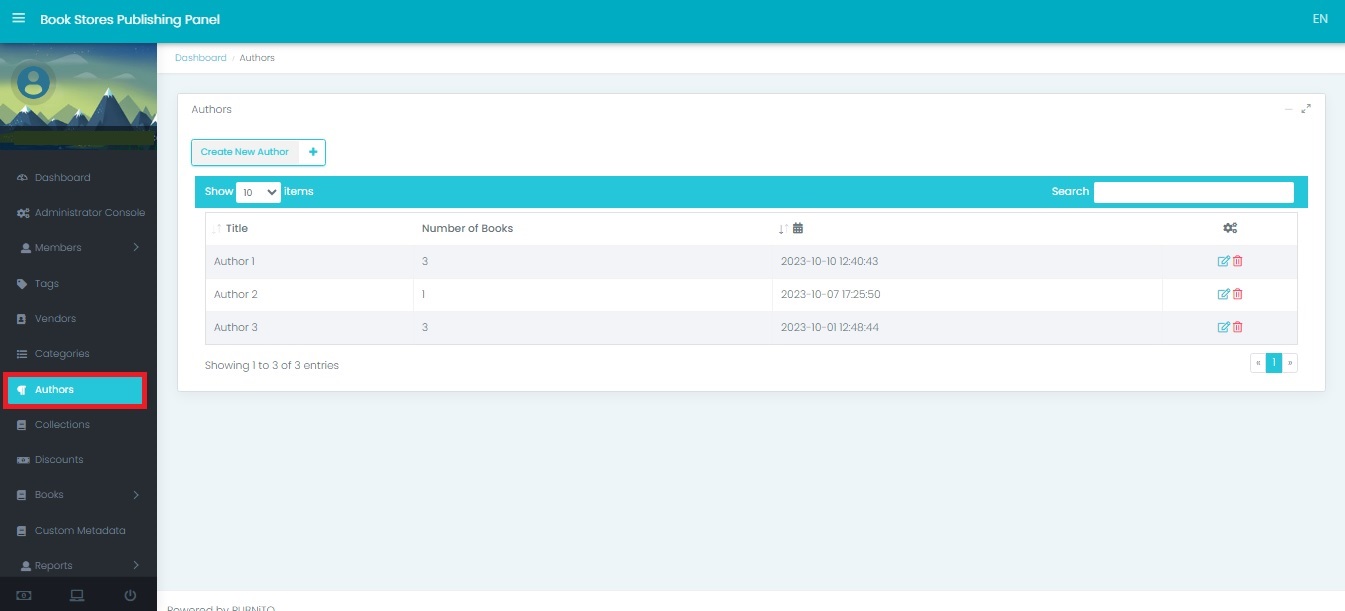1345x611 pixels.
Task: Delete Author 3 using trash icon
Action: (x=1238, y=327)
